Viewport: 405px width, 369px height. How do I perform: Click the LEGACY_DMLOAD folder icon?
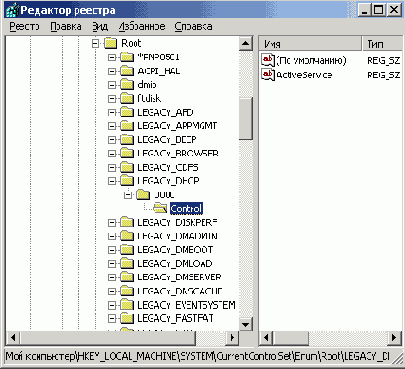127,264
